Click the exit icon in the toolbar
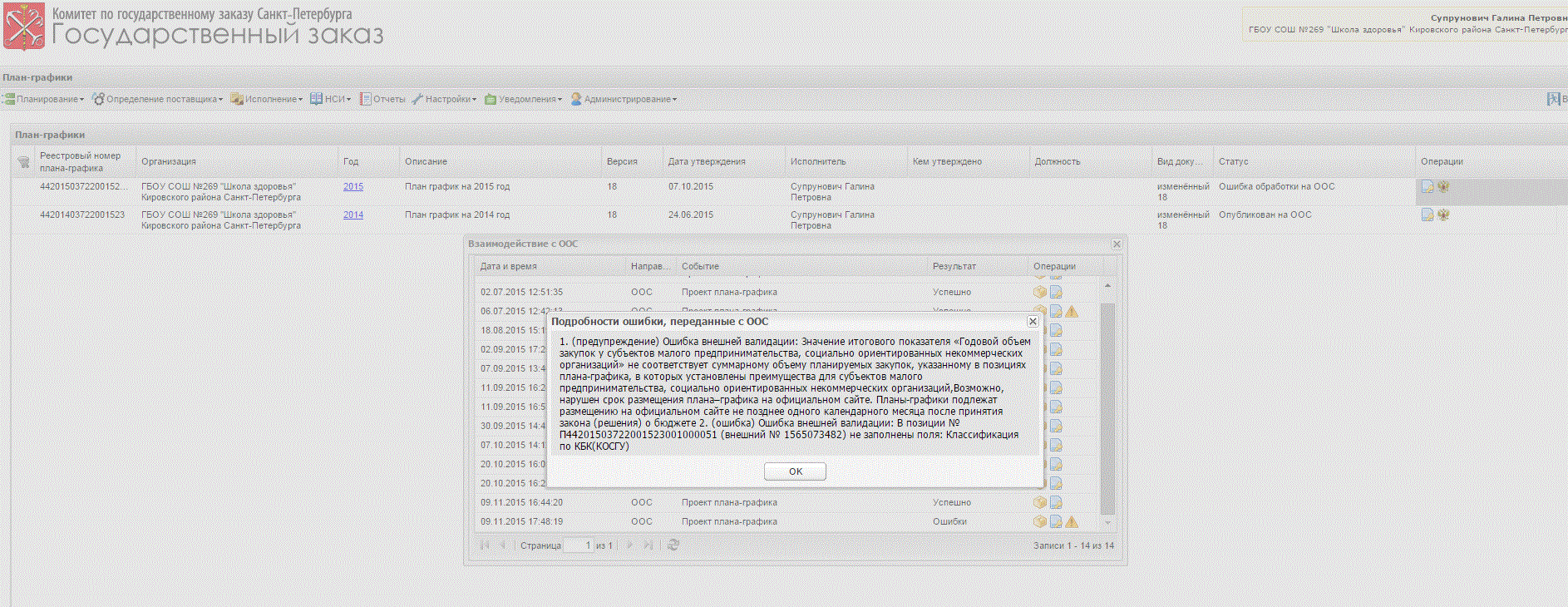Image resolution: width=1568 pixels, height=607 pixels. (x=1553, y=99)
